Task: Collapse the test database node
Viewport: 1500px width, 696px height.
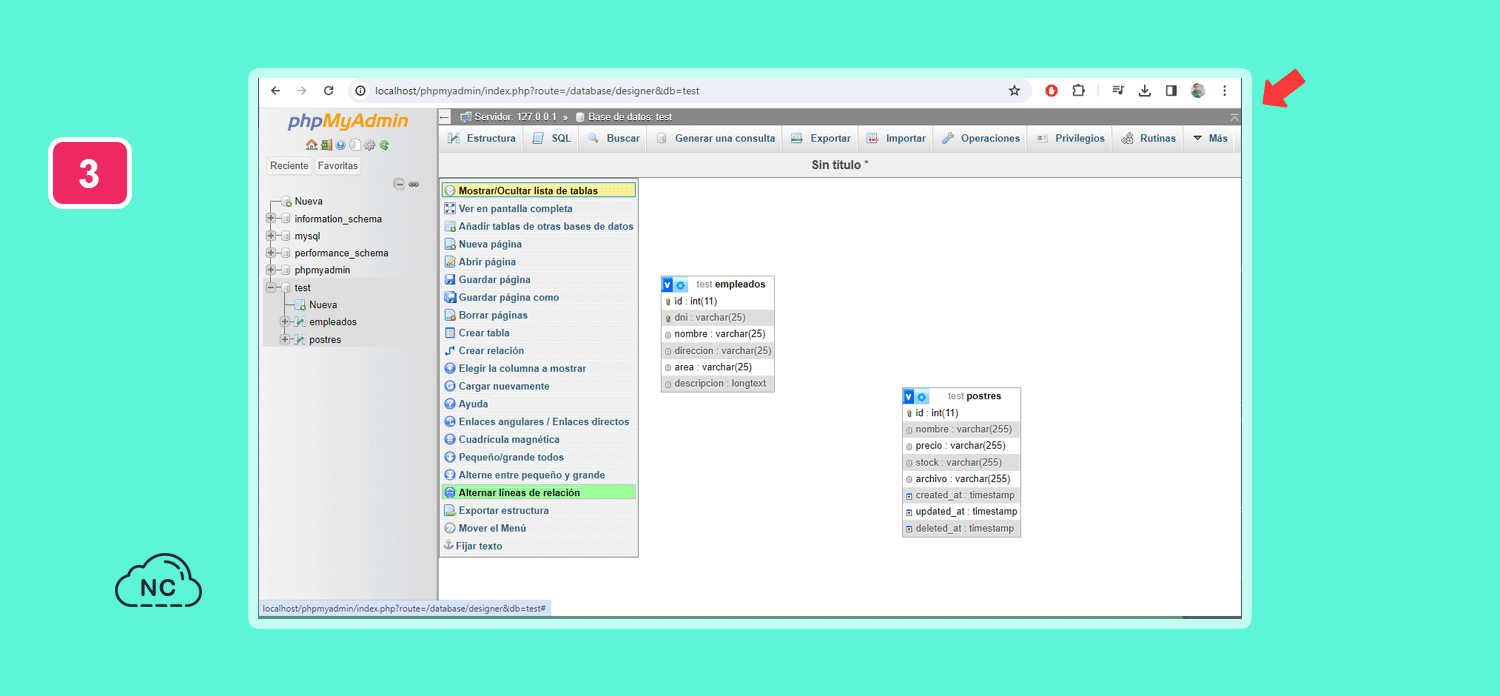Action: click(271, 288)
